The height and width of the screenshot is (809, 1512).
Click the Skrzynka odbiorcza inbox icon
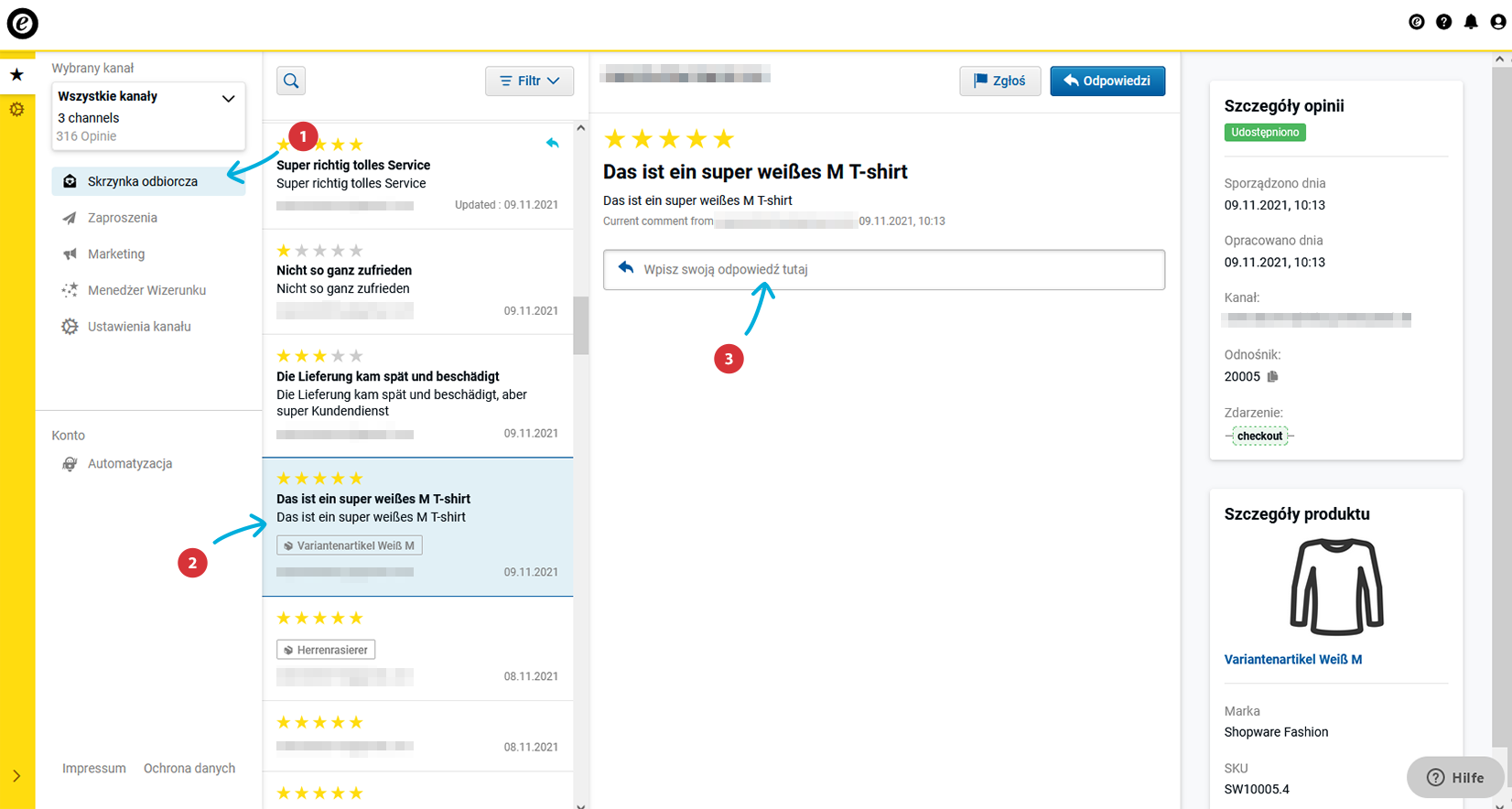[70, 181]
